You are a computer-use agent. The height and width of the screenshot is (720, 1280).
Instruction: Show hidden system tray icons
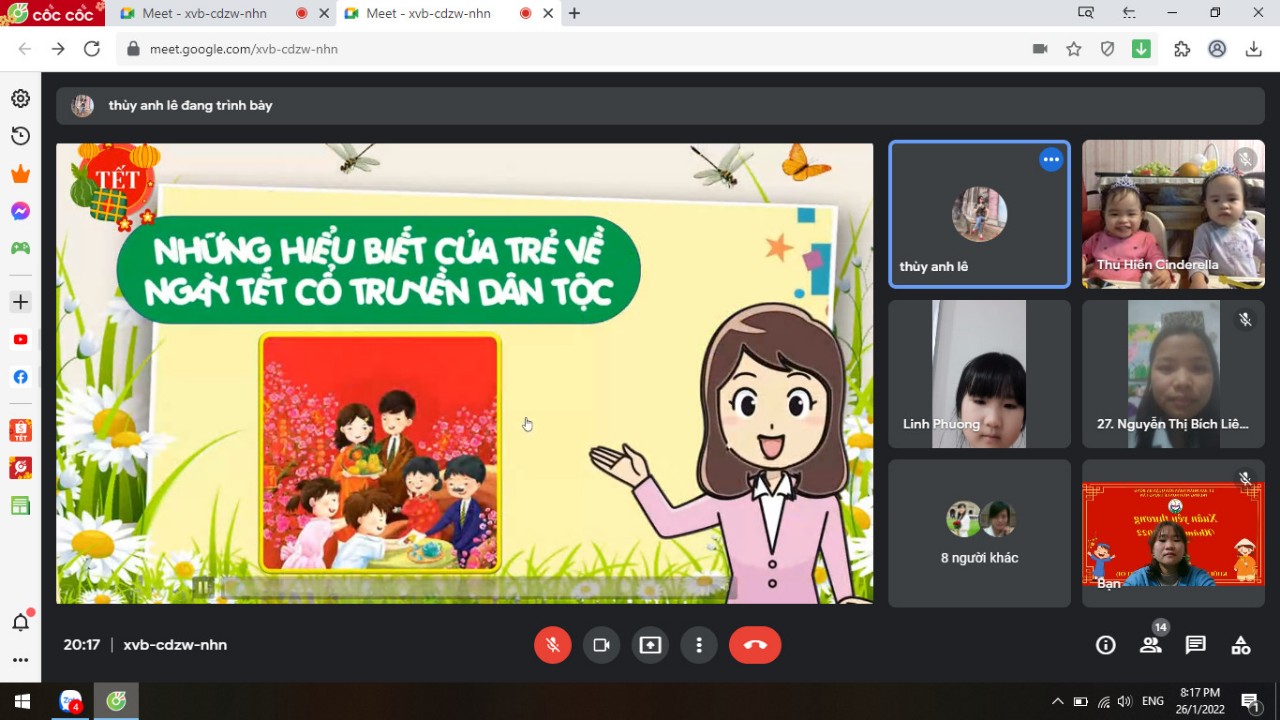tap(1057, 701)
